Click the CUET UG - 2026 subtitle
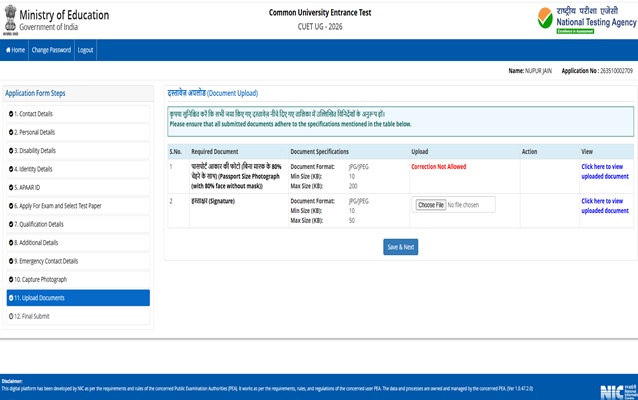Screen dimensions: 638x400 click(320, 27)
